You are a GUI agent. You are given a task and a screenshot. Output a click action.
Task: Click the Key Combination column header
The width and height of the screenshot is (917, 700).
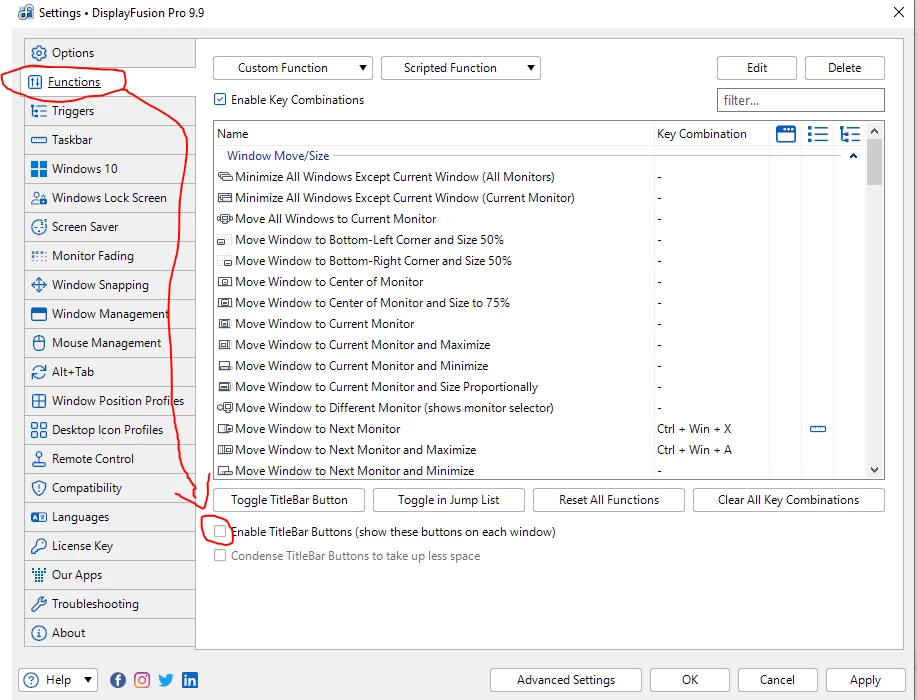click(712, 134)
